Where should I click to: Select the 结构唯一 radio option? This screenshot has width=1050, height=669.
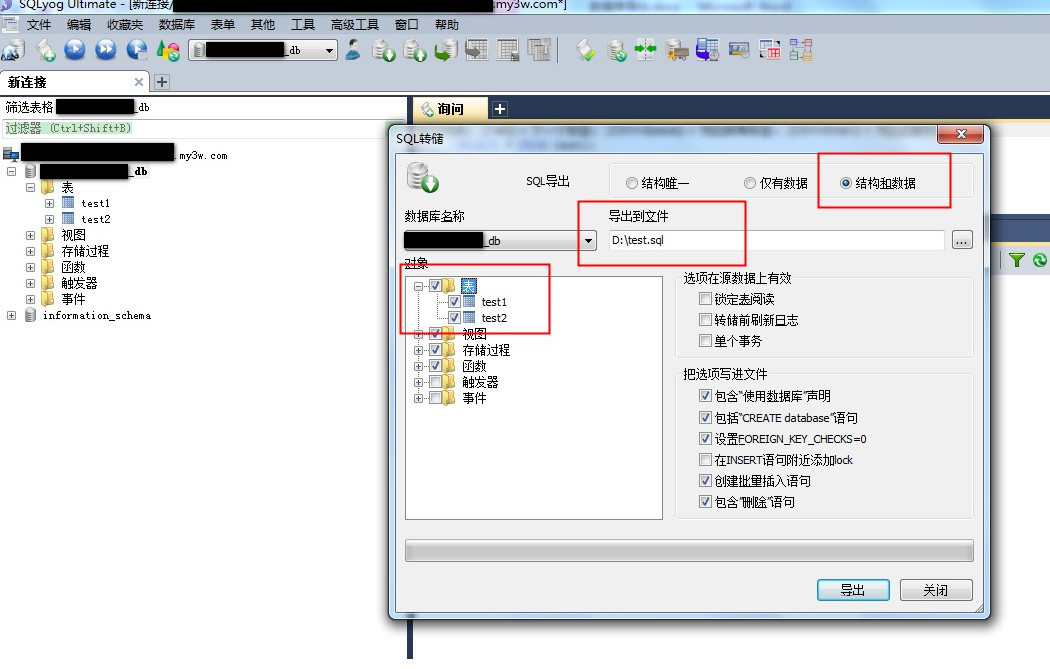[631, 183]
